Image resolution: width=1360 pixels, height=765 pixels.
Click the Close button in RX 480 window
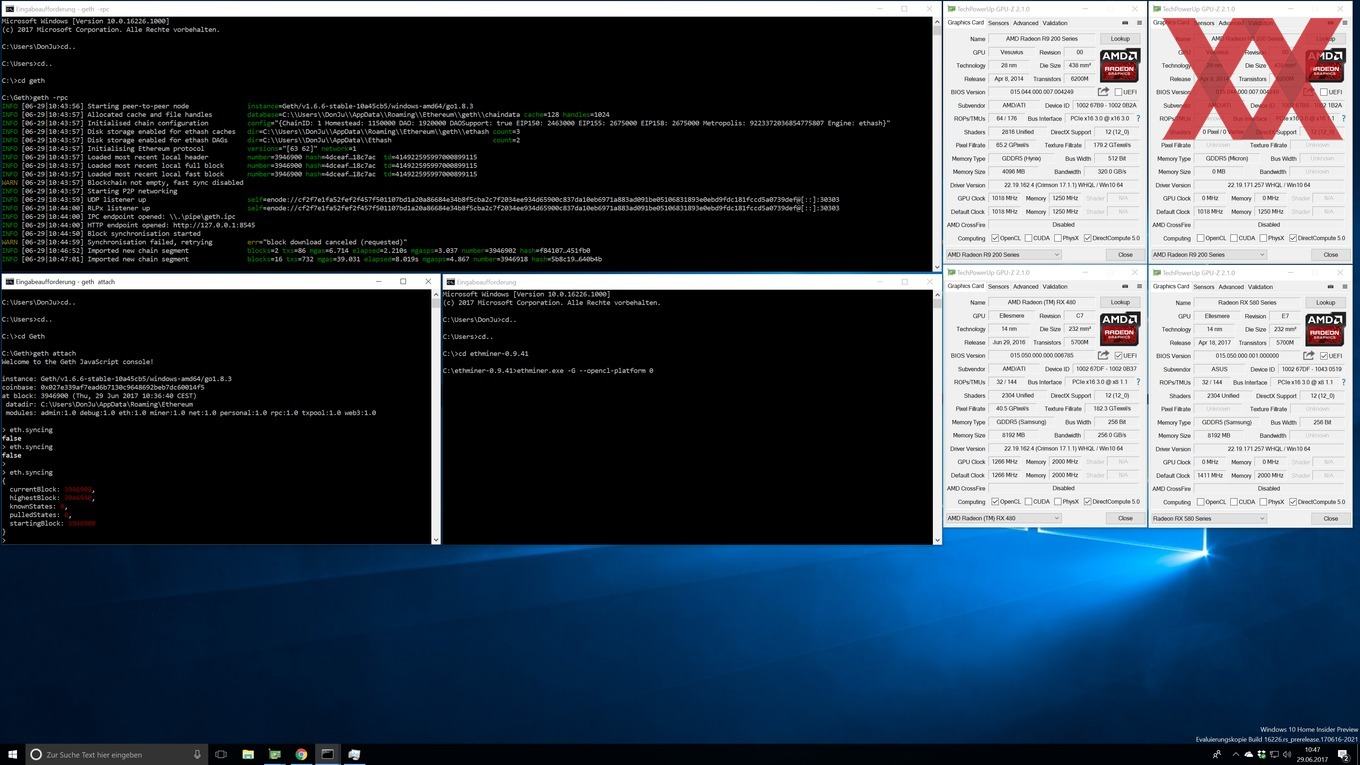pos(1125,518)
